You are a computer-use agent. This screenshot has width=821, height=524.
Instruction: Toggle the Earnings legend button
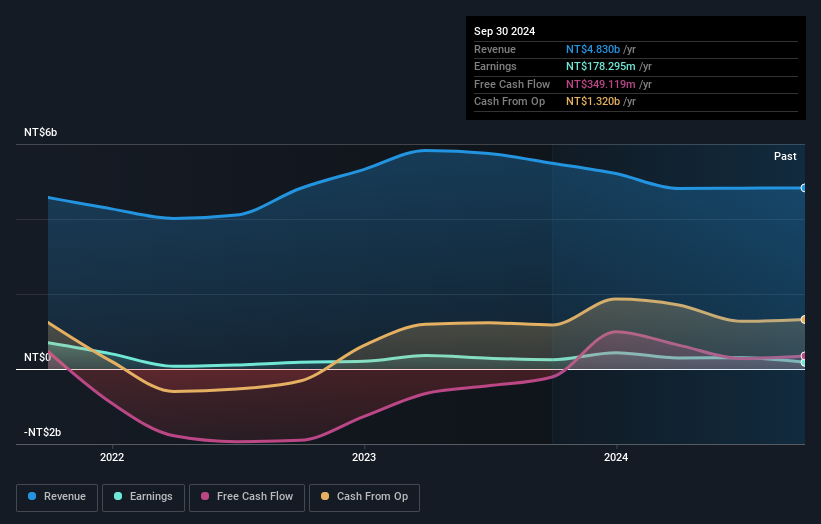(x=143, y=497)
